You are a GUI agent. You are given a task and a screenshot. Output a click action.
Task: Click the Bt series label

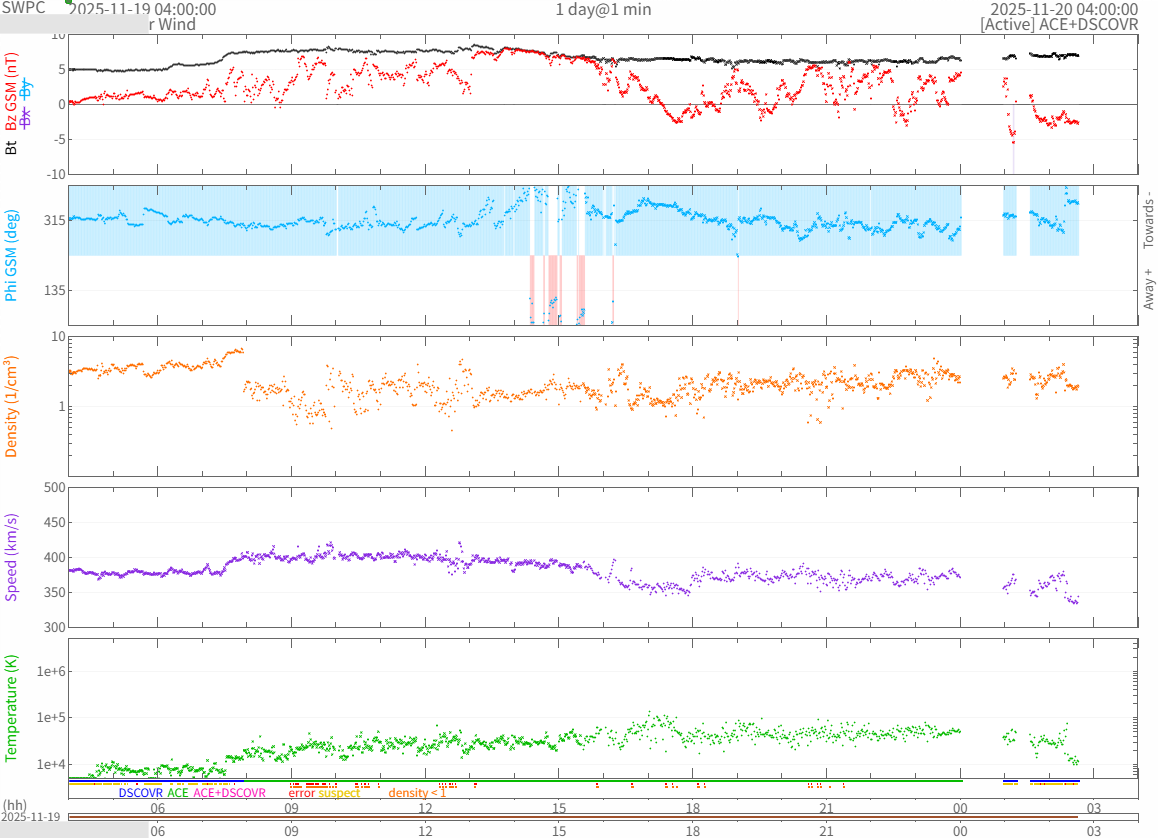click(x=12, y=147)
